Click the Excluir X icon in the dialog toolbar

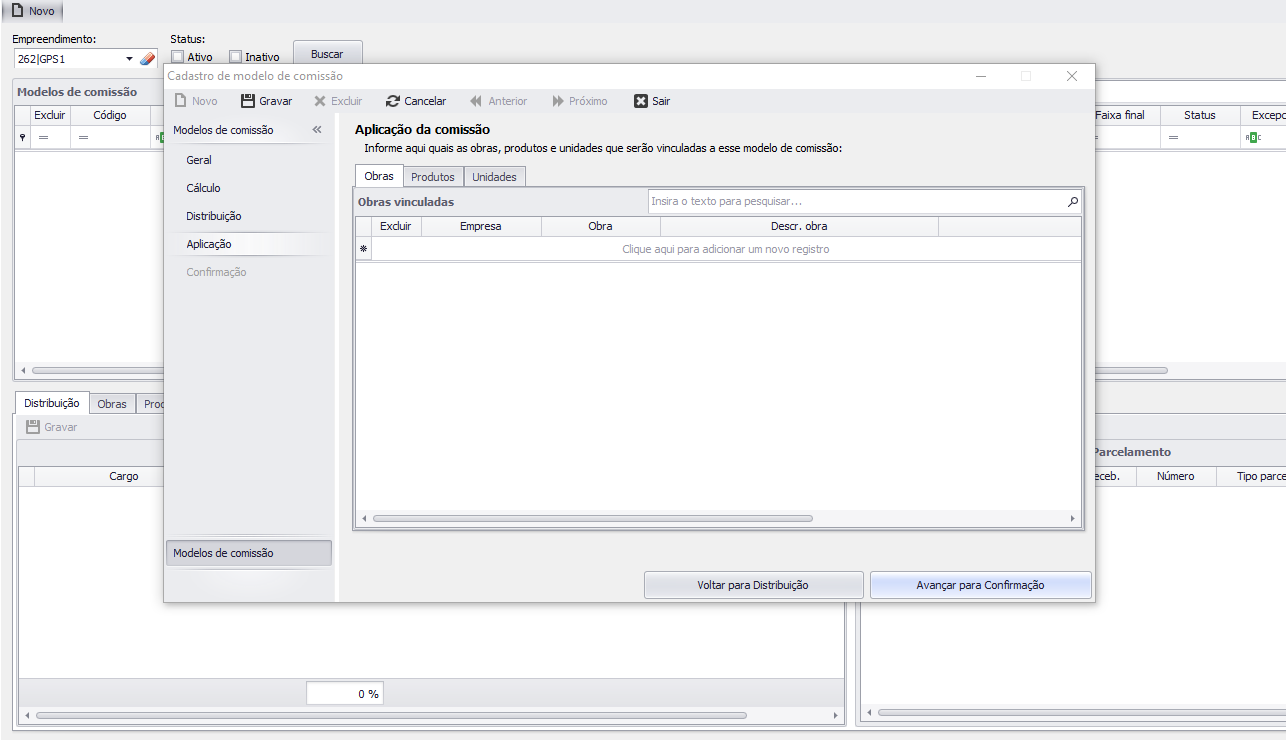(x=320, y=101)
